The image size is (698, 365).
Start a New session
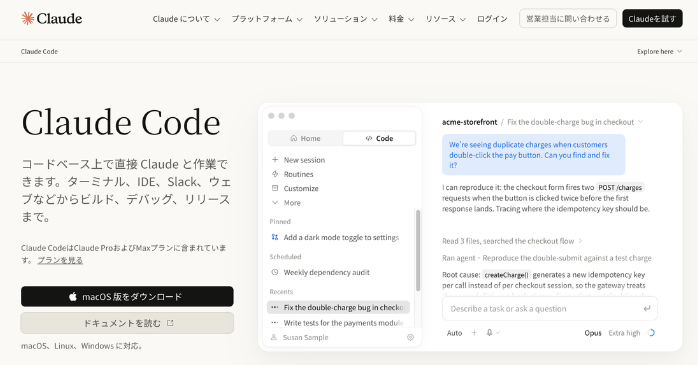(x=304, y=160)
